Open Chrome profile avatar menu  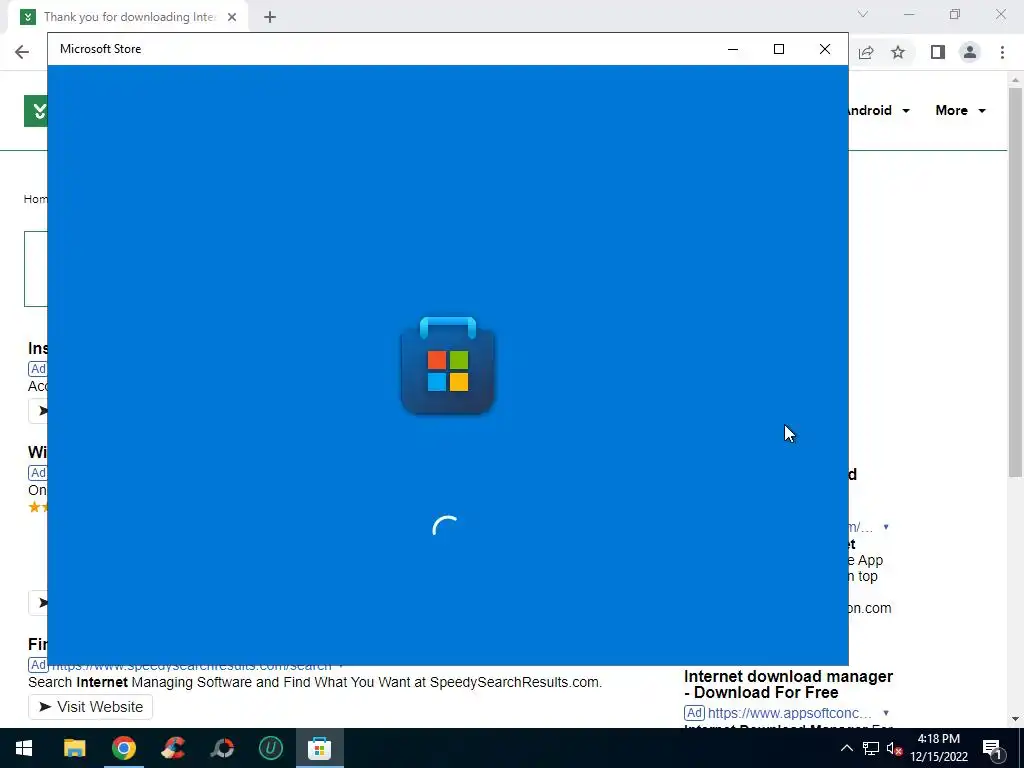click(x=970, y=52)
